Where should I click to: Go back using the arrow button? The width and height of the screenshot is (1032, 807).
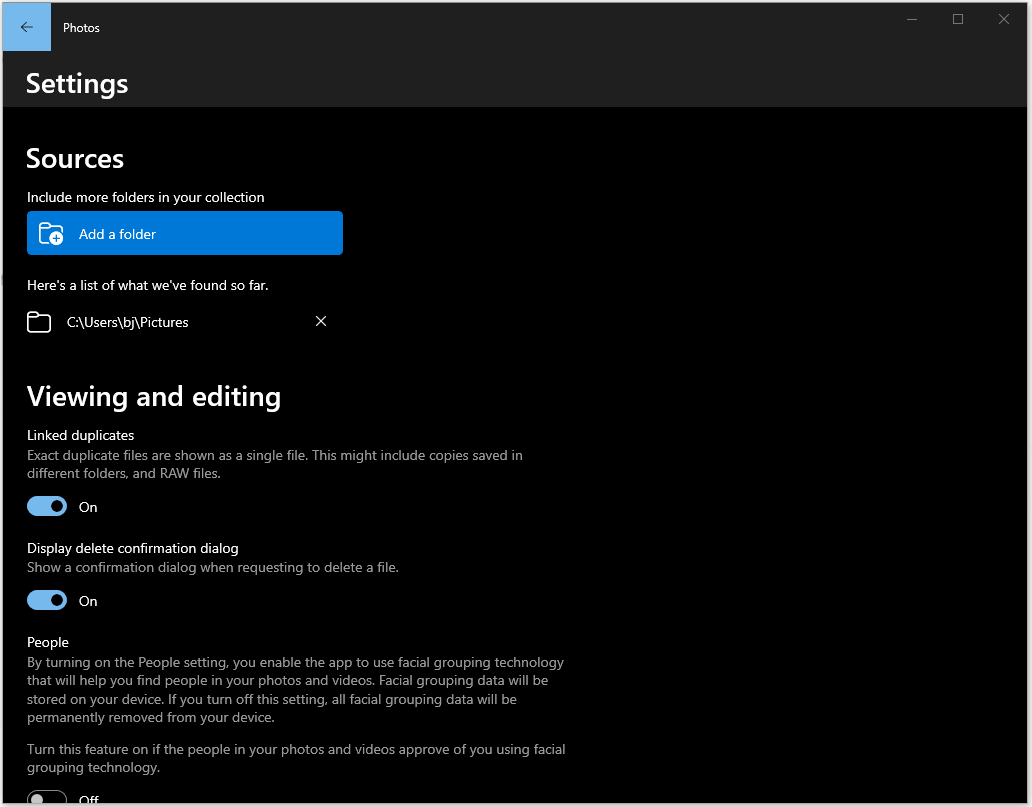click(x=27, y=28)
